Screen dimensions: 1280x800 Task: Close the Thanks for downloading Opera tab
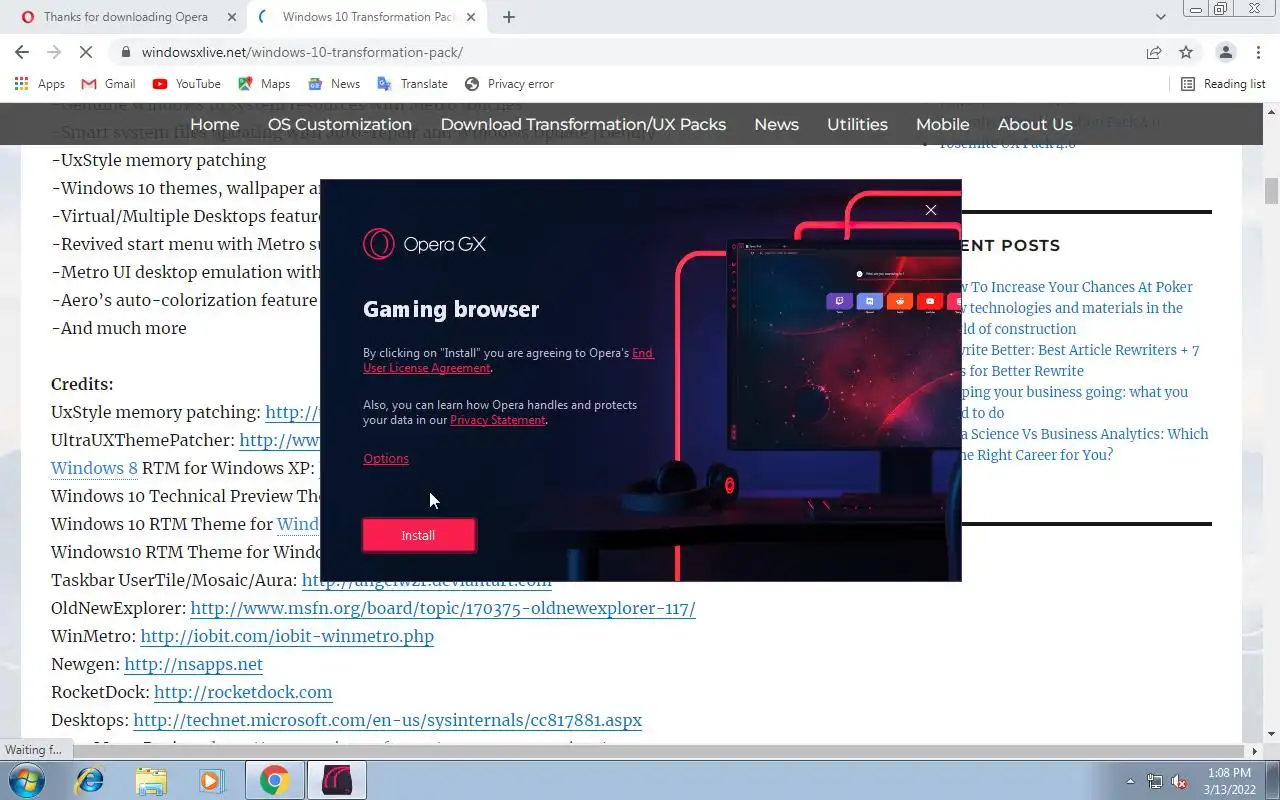click(x=231, y=17)
